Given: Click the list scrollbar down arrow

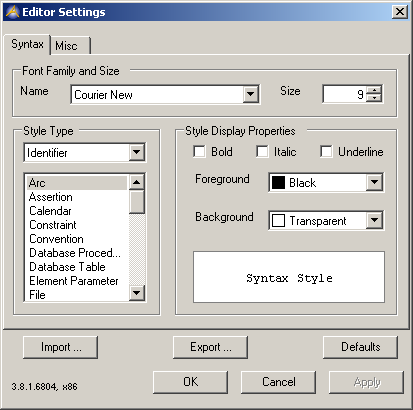Looking at the screenshot, I should tap(136, 293).
